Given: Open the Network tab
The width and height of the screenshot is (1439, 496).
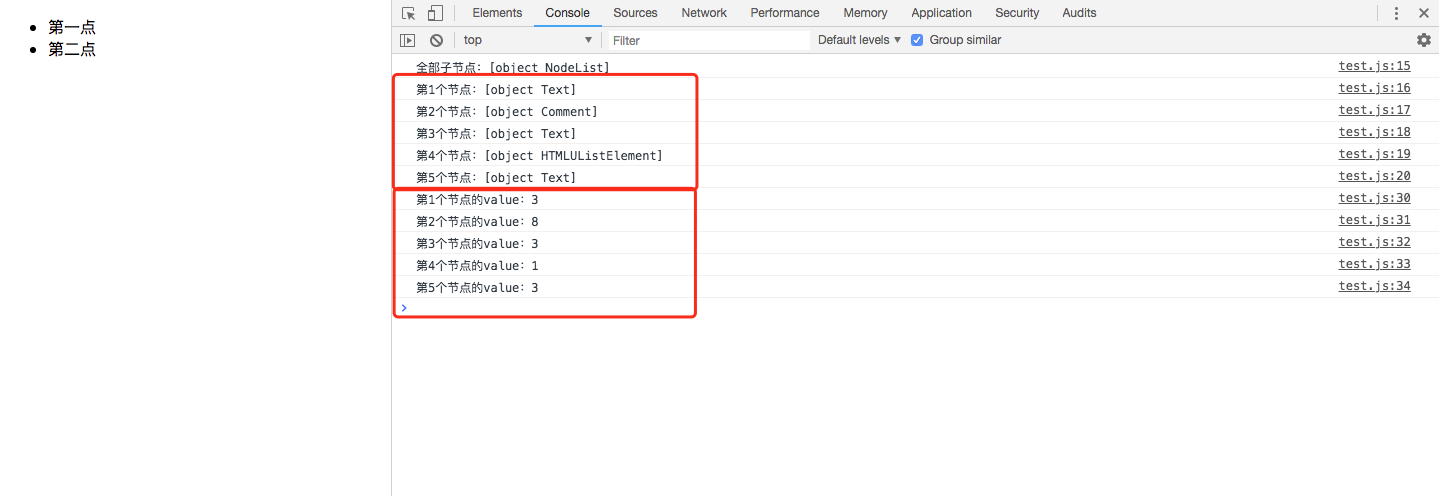Looking at the screenshot, I should 704,13.
